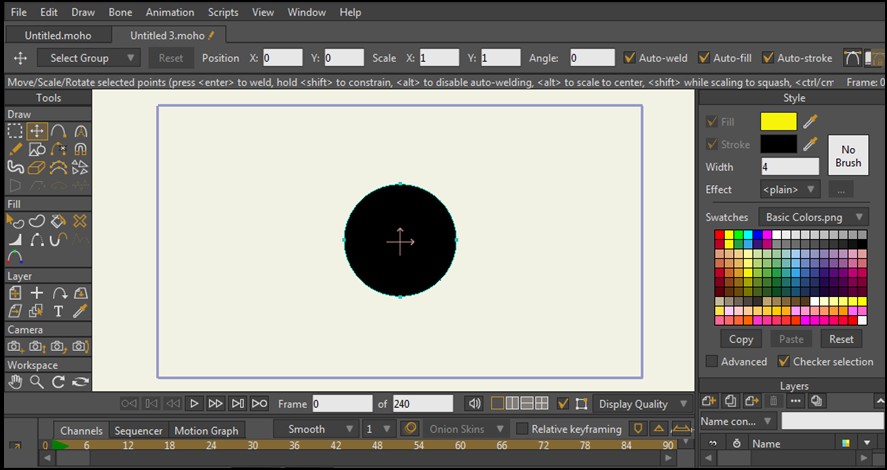
Task: Activate the Pan Workspace hand tool
Action: click(x=15, y=382)
